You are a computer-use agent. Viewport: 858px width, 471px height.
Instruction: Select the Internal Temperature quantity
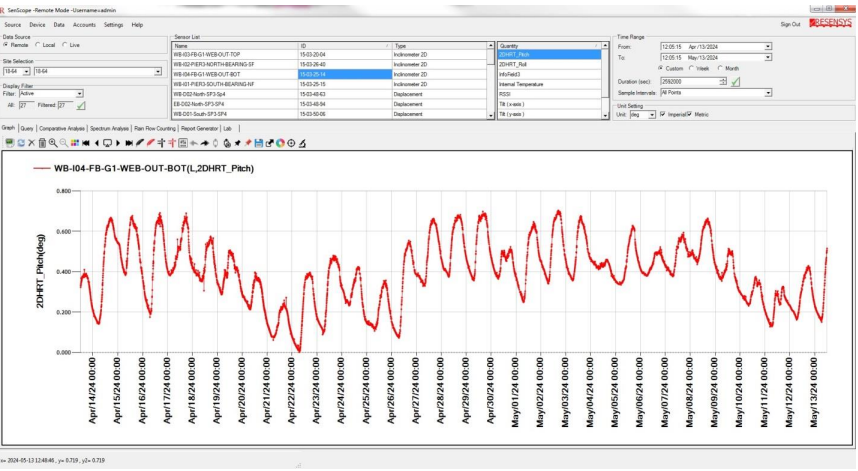[x=549, y=84]
